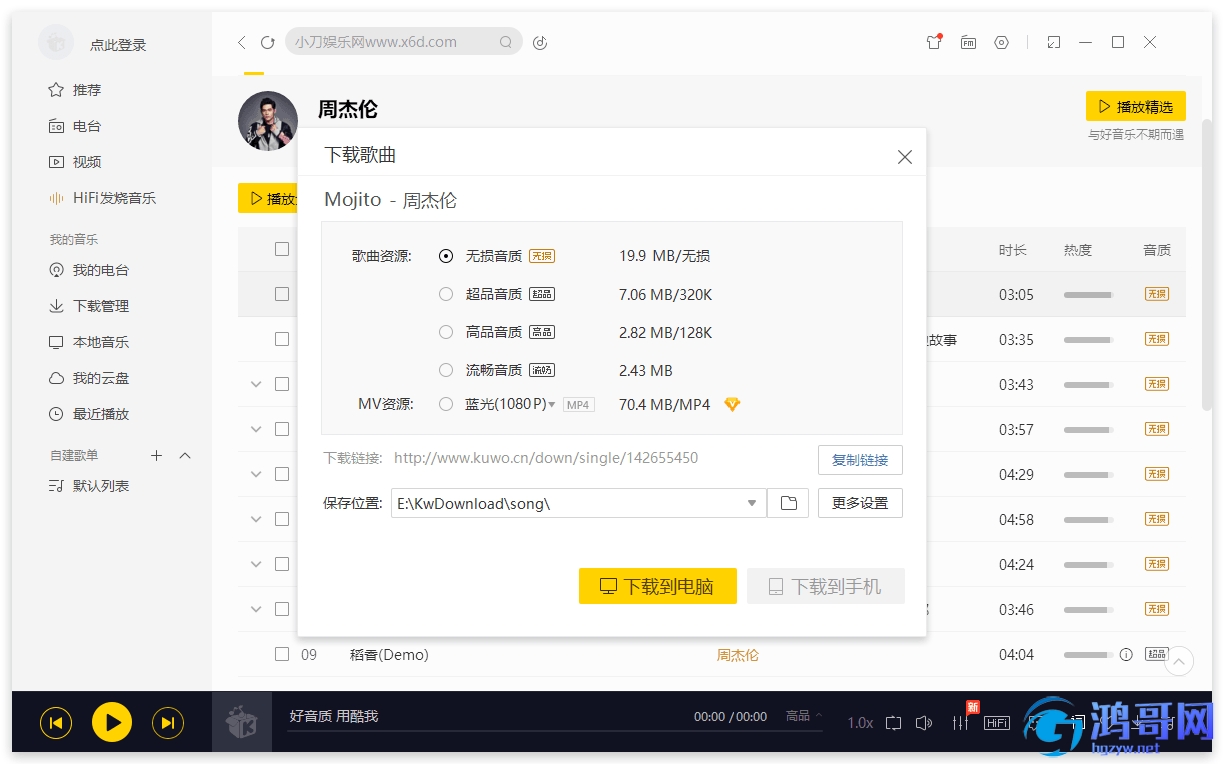
Task: Open 最近播放 in the sidebar
Action: tap(89, 414)
